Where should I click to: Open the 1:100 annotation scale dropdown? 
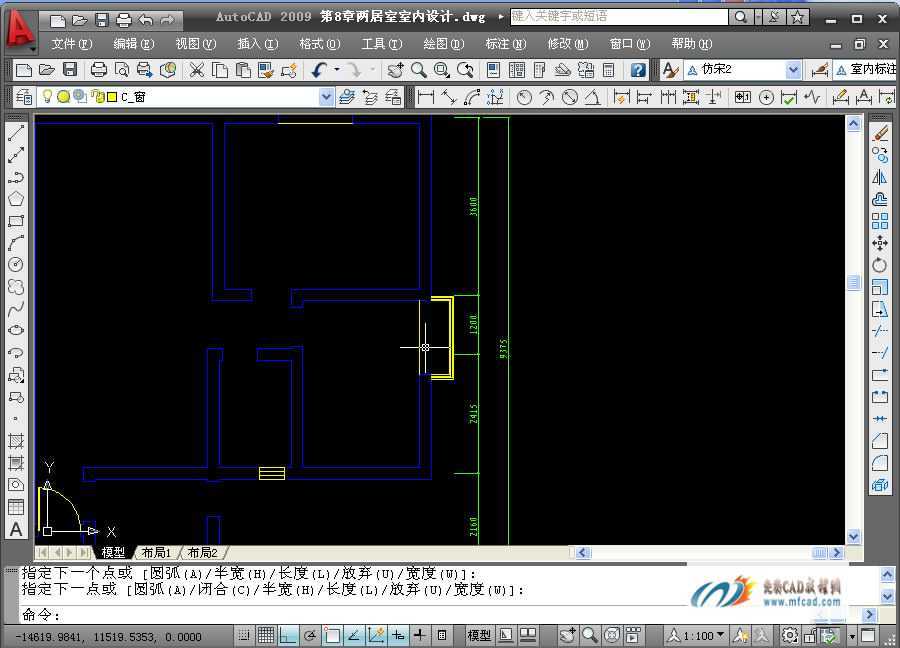coord(720,635)
